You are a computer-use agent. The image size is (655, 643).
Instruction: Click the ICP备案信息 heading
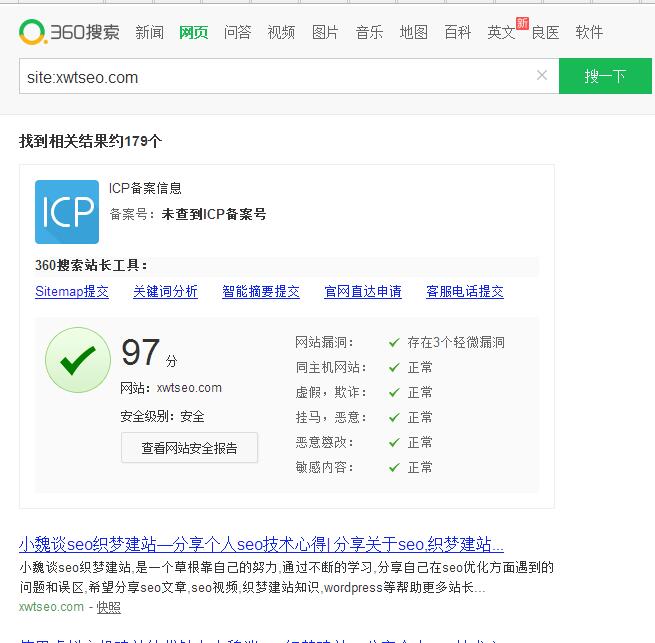click(145, 188)
